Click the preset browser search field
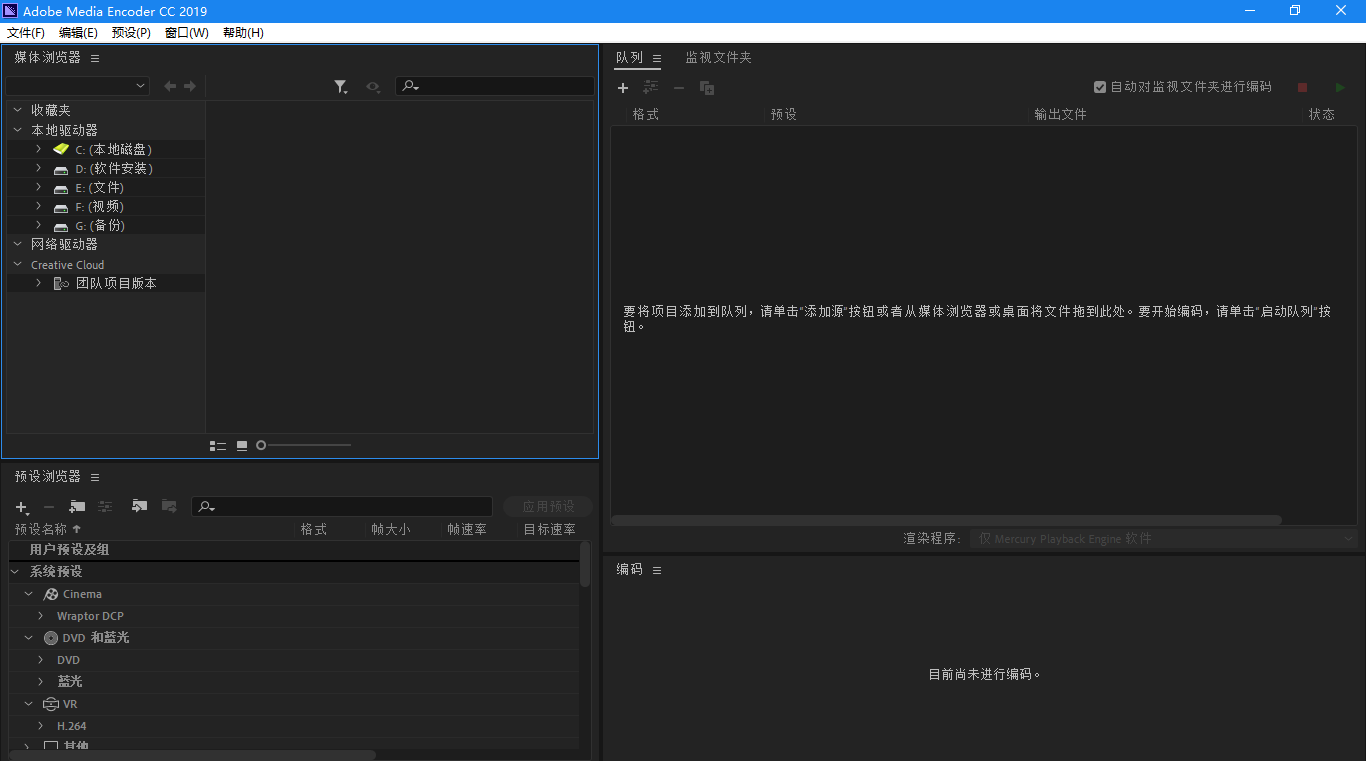This screenshot has height=761, width=1366. 342,507
